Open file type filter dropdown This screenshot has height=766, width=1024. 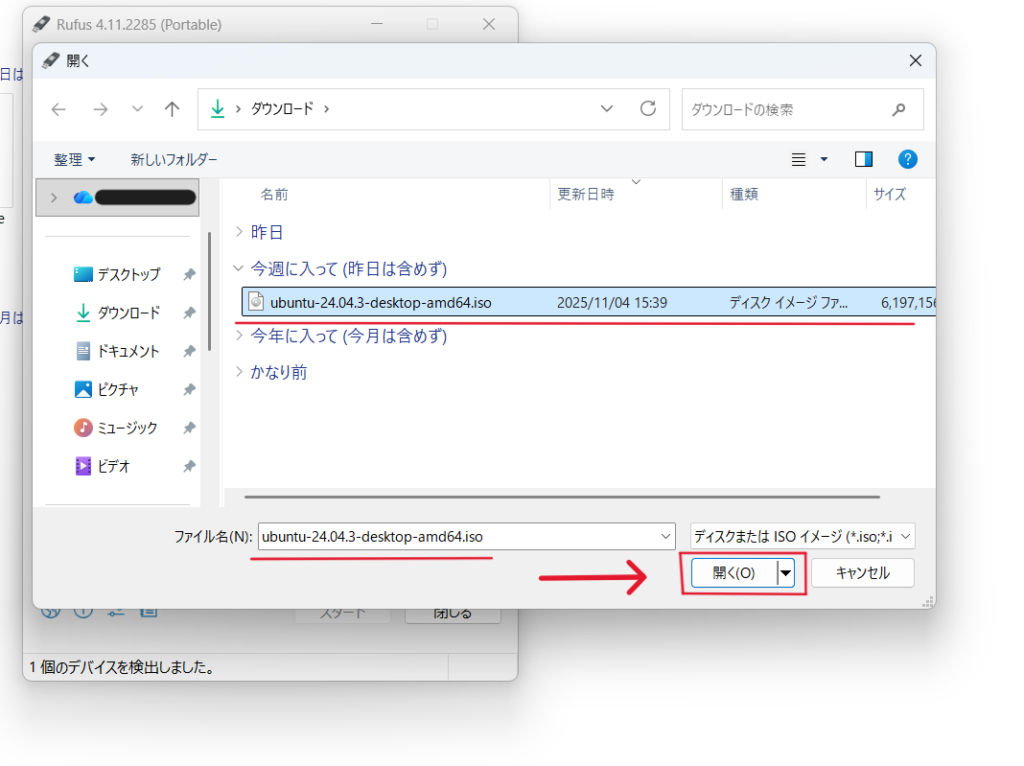pyautogui.click(x=803, y=537)
